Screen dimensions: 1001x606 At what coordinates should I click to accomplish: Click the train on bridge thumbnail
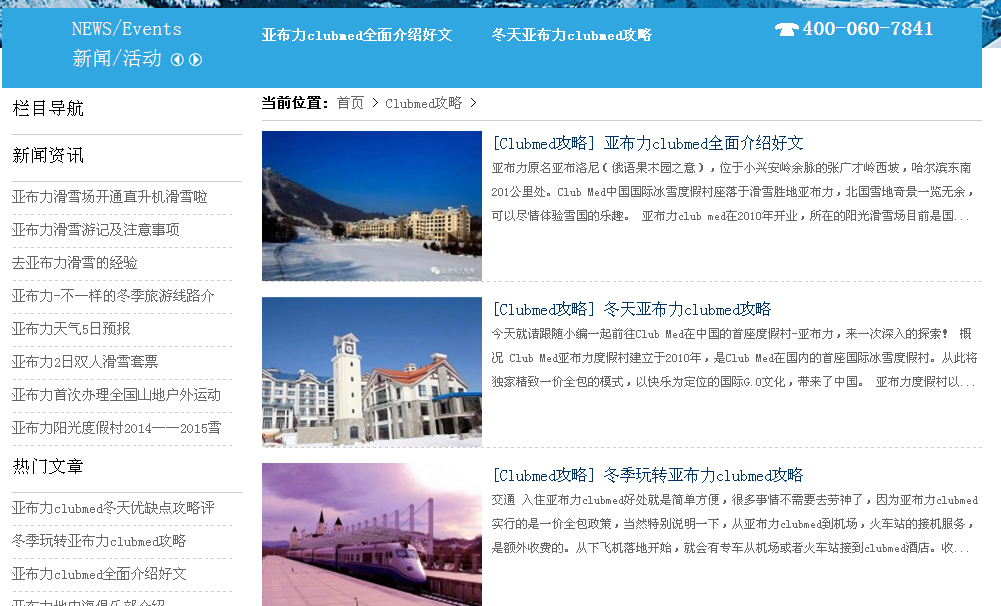pyautogui.click(x=372, y=534)
